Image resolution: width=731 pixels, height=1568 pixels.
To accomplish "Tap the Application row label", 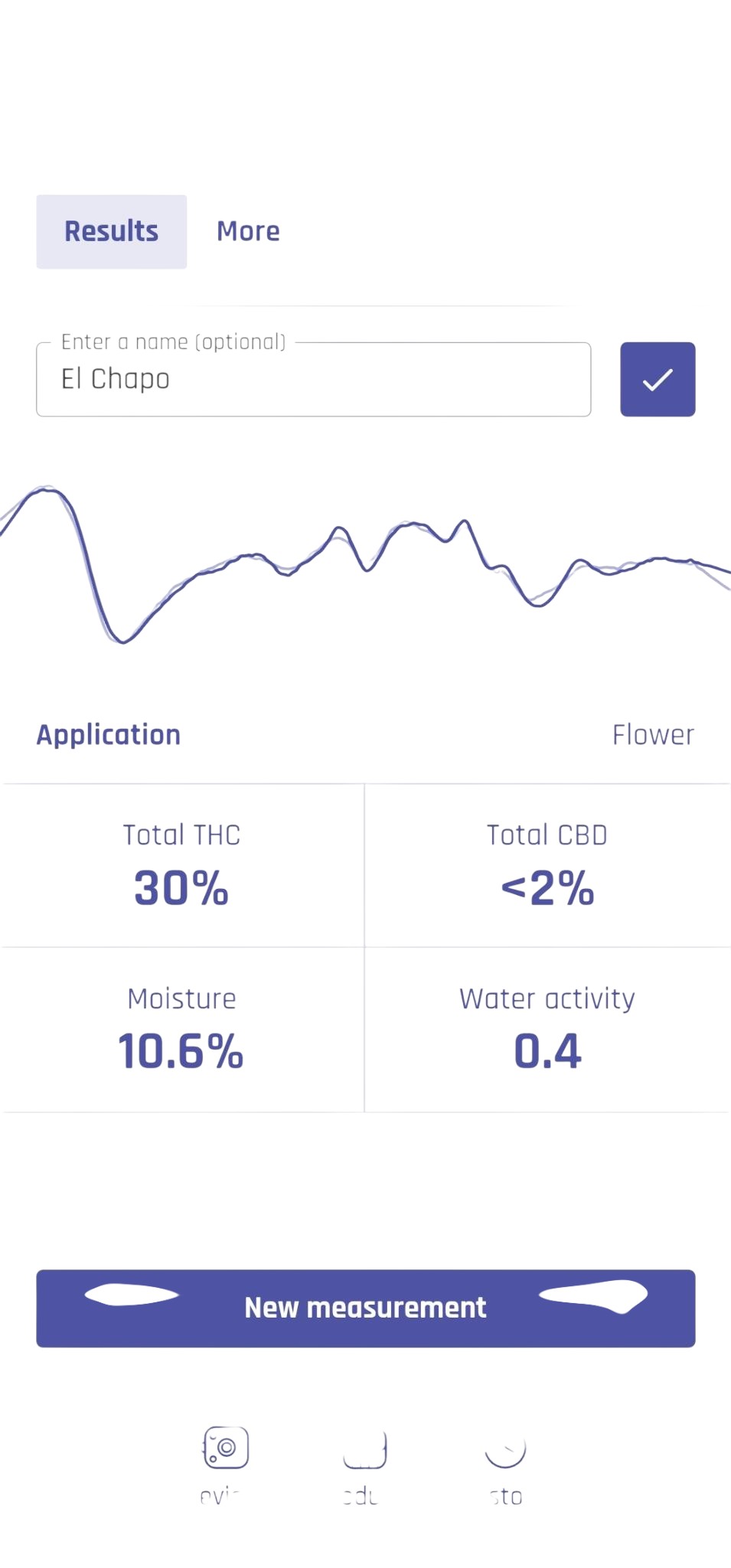I will tap(109, 735).
